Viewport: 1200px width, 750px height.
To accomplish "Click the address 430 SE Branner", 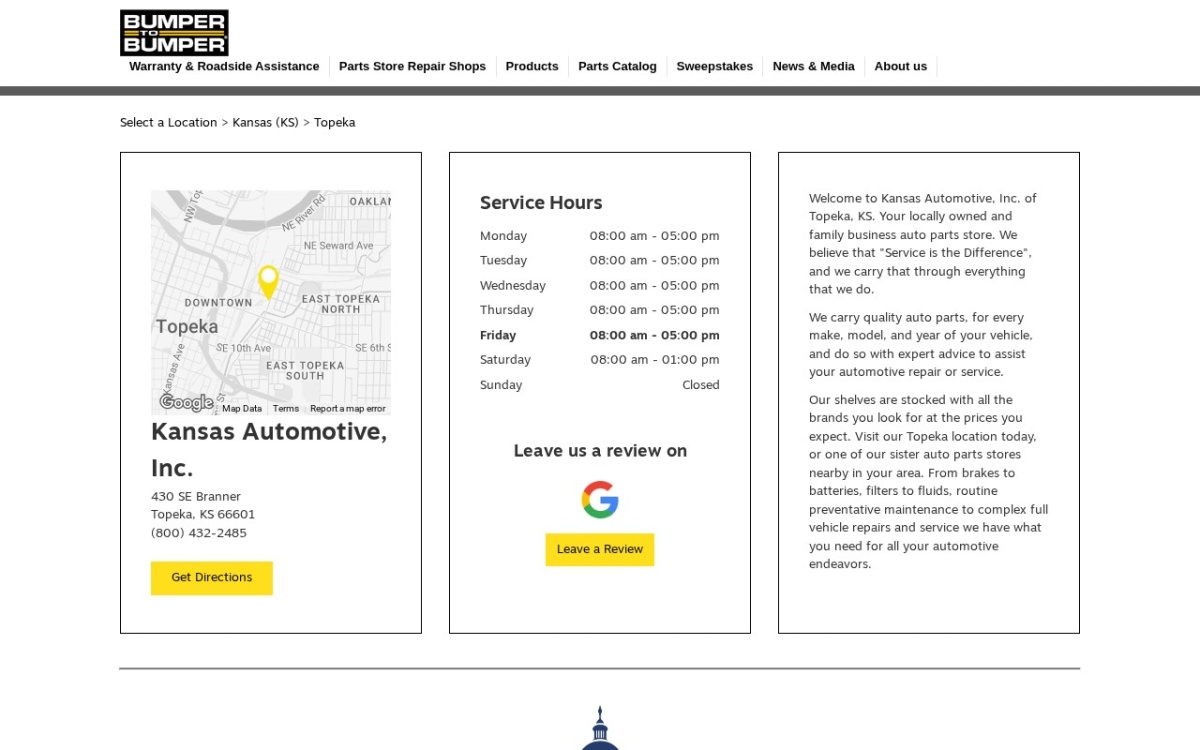I will click(196, 497).
